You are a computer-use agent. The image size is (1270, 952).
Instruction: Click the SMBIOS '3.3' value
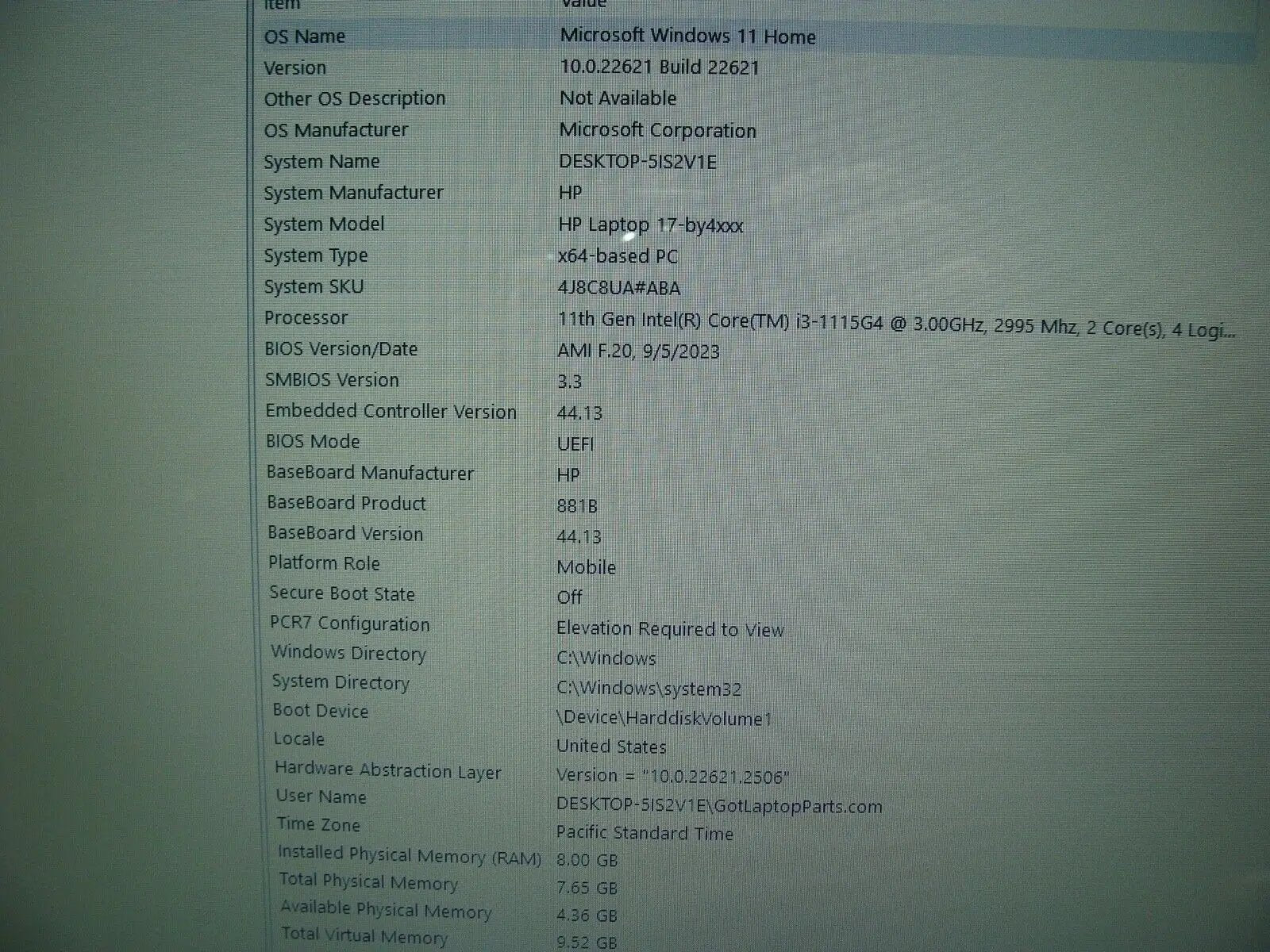coord(570,382)
